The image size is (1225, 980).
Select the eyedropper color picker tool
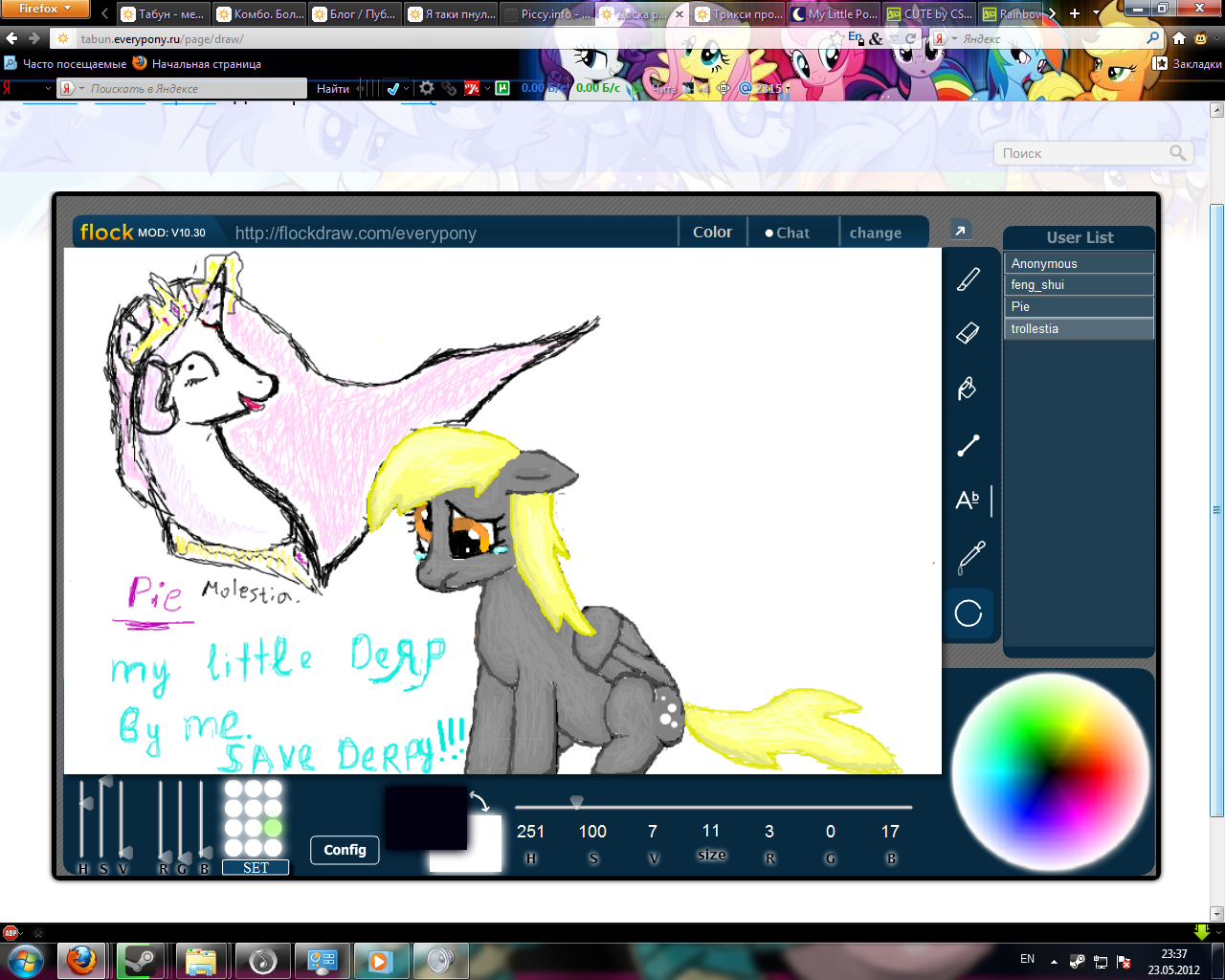click(x=970, y=557)
